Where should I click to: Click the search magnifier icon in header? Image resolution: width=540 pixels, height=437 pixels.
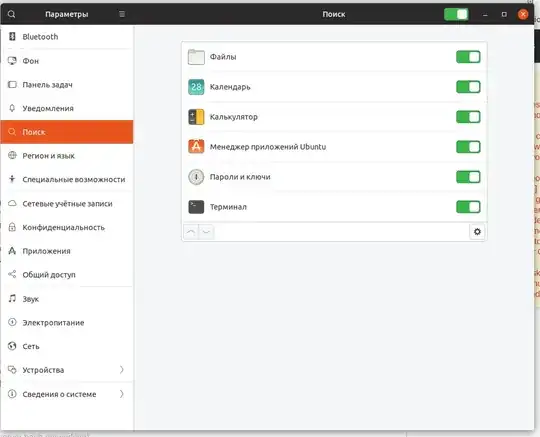click(11, 14)
